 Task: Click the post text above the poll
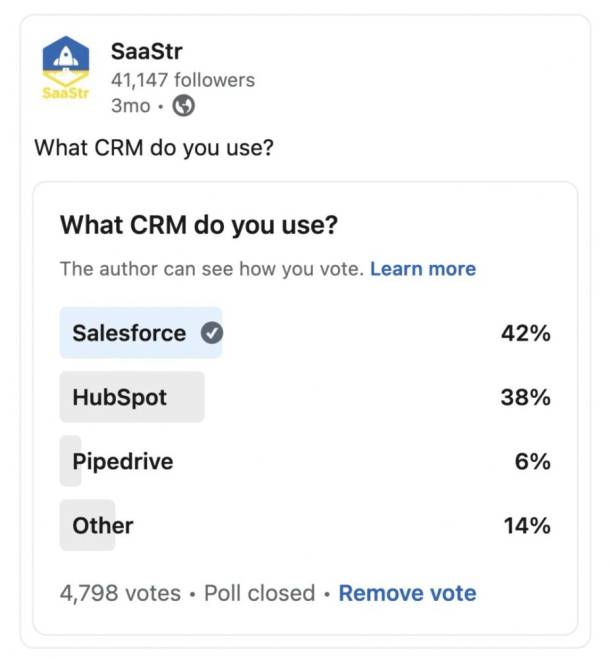[x=155, y=148]
